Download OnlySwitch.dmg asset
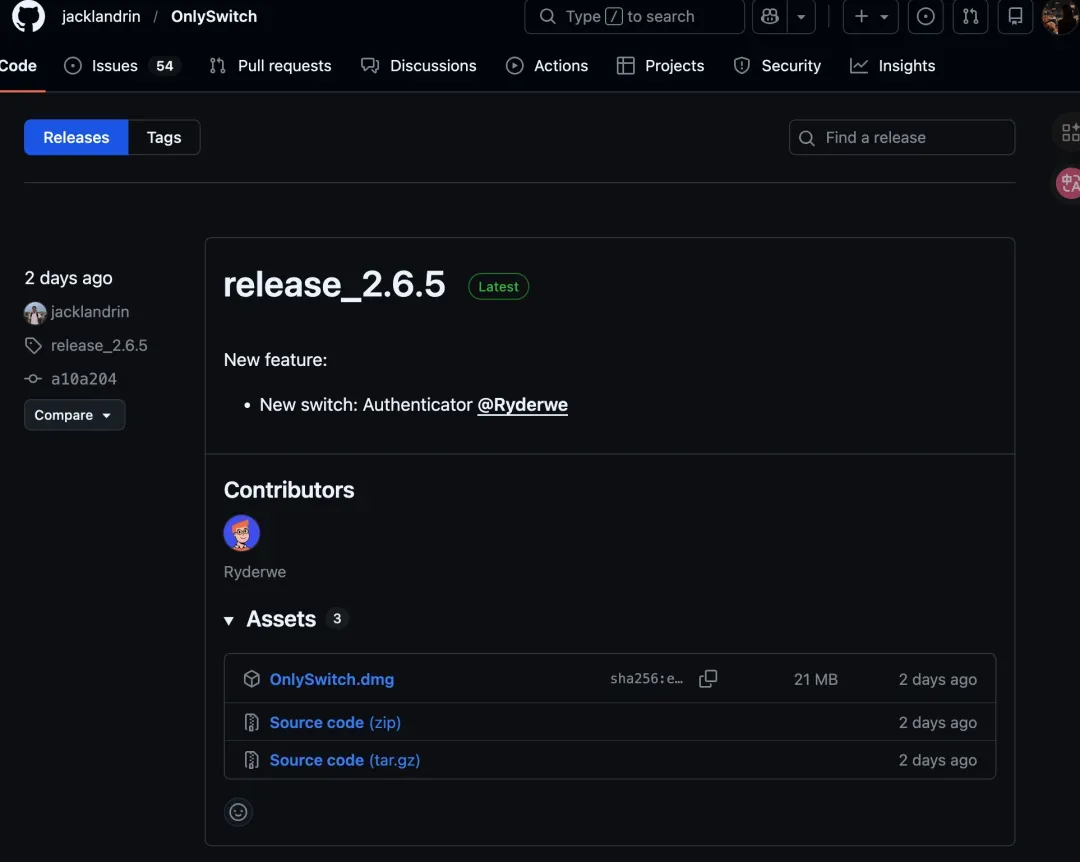Viewport: 1080px width, 862px height. coord(331,679)
